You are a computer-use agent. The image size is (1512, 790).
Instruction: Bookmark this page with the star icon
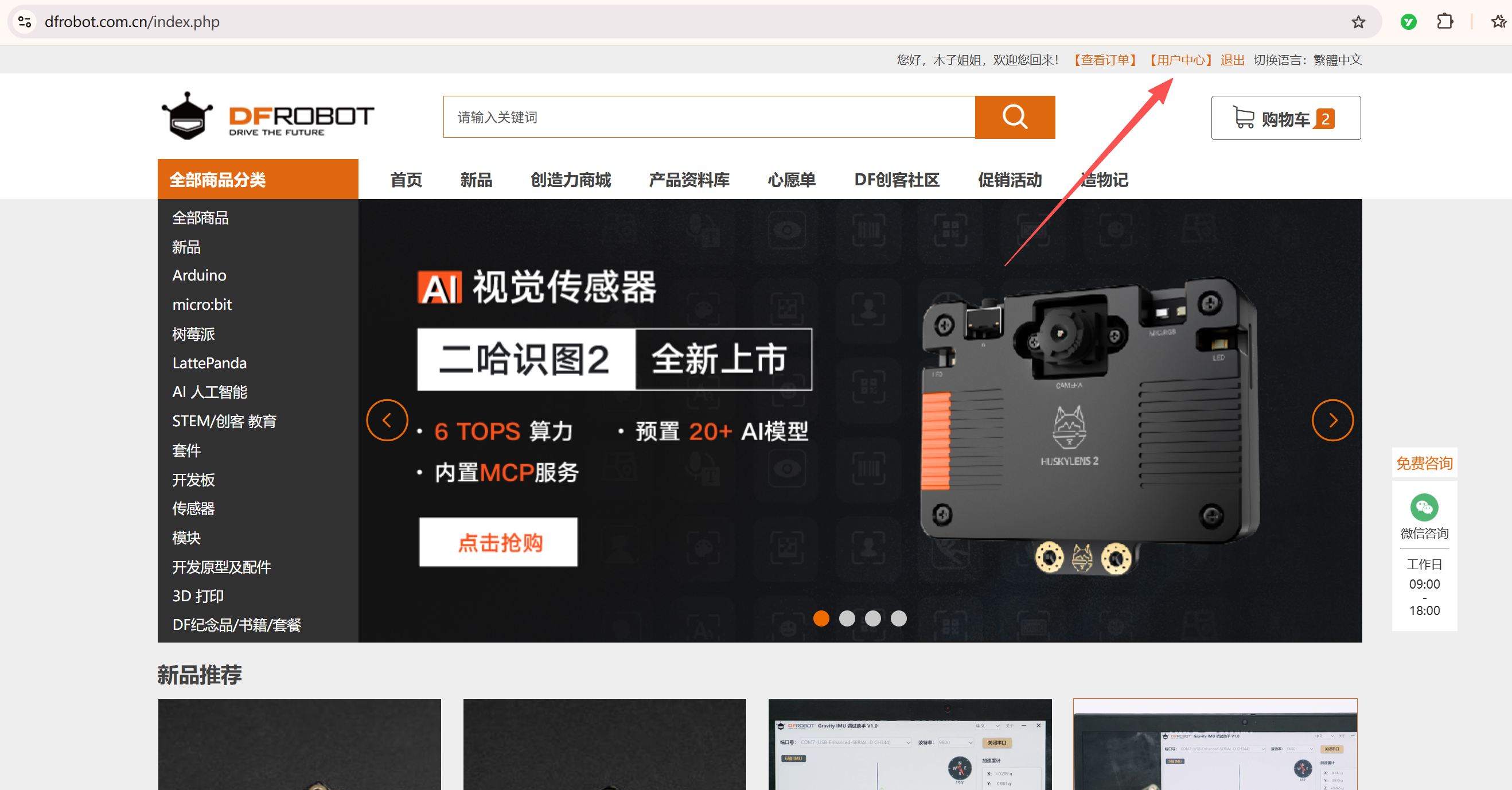point(1358,22)
